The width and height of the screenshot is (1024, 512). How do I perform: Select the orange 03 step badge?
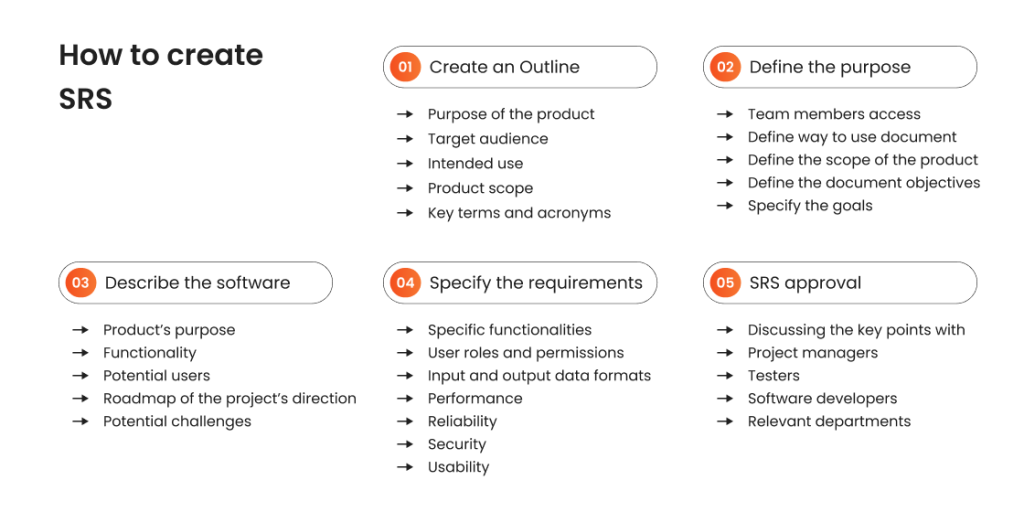click(81, 283)
